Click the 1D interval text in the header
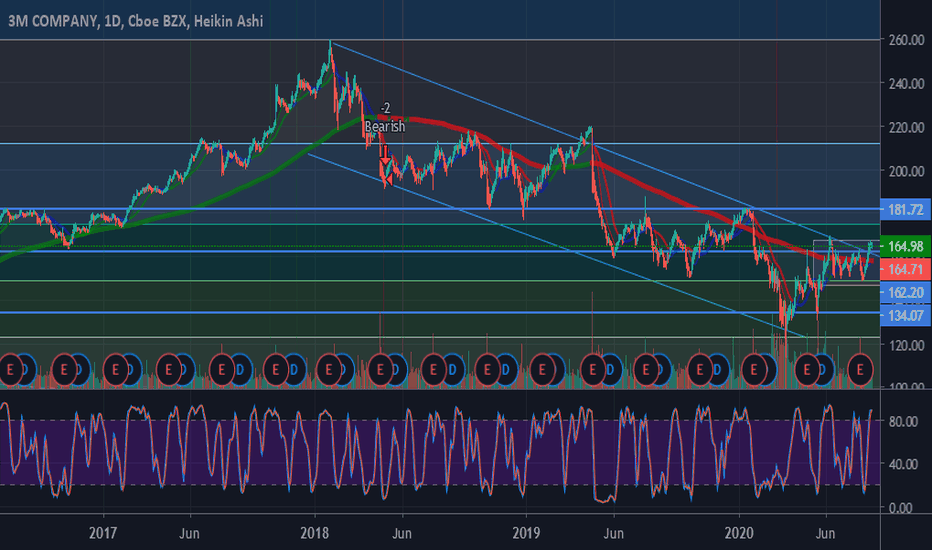Image resolution: width=932 pixels, height=550 pixels. (x=113, y=21)
